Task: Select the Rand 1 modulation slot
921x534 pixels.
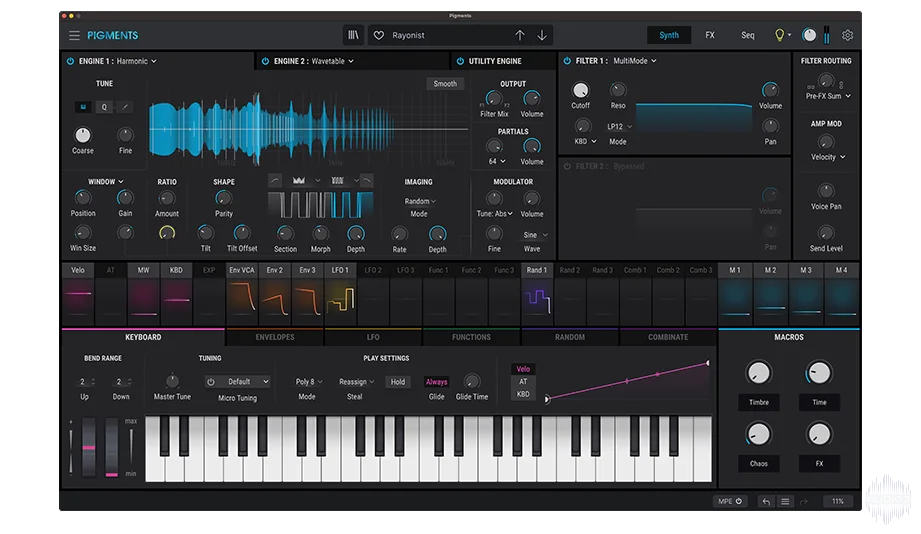Action: click(537, 294)
